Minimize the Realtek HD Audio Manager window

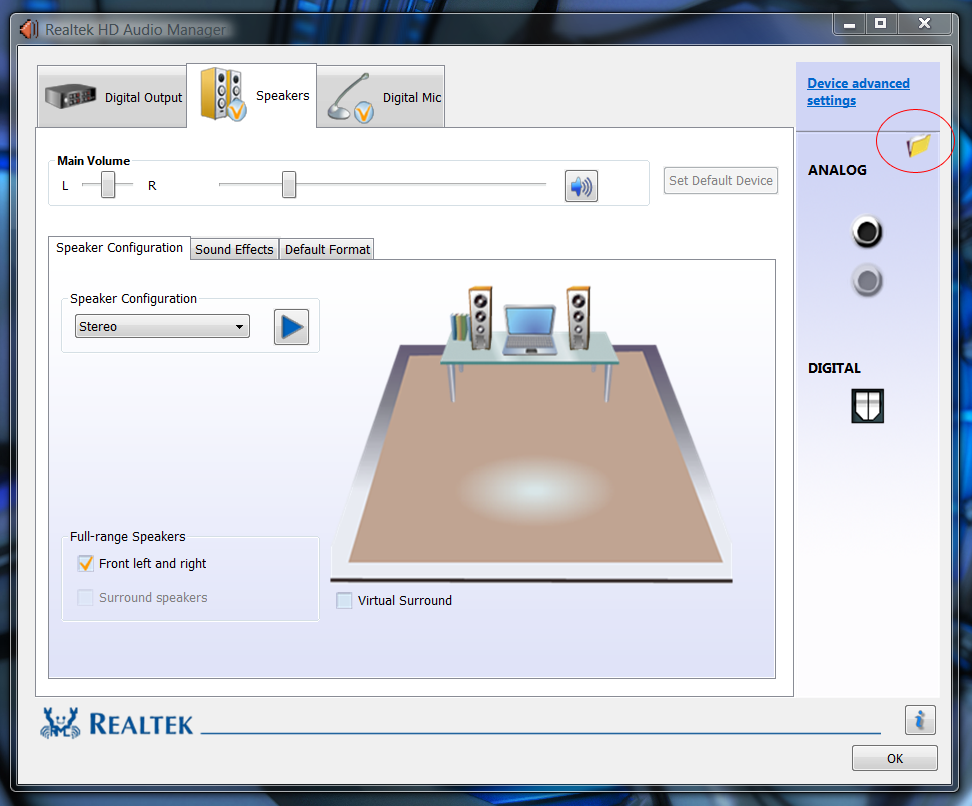coord(849,24)
